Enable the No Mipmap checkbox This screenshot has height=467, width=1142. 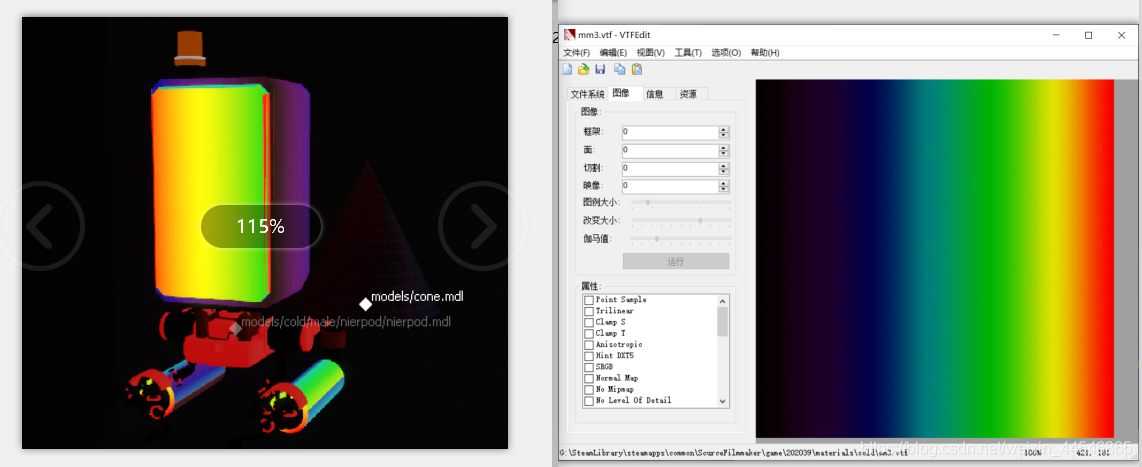coord(588,390)
